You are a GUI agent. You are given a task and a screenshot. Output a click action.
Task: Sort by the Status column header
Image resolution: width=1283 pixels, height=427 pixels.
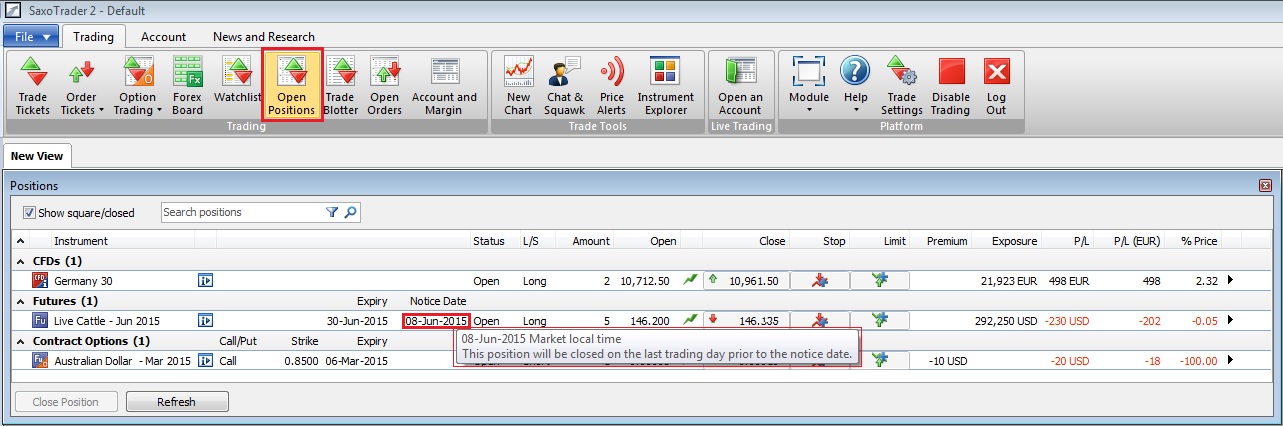[x=489, y=241]
